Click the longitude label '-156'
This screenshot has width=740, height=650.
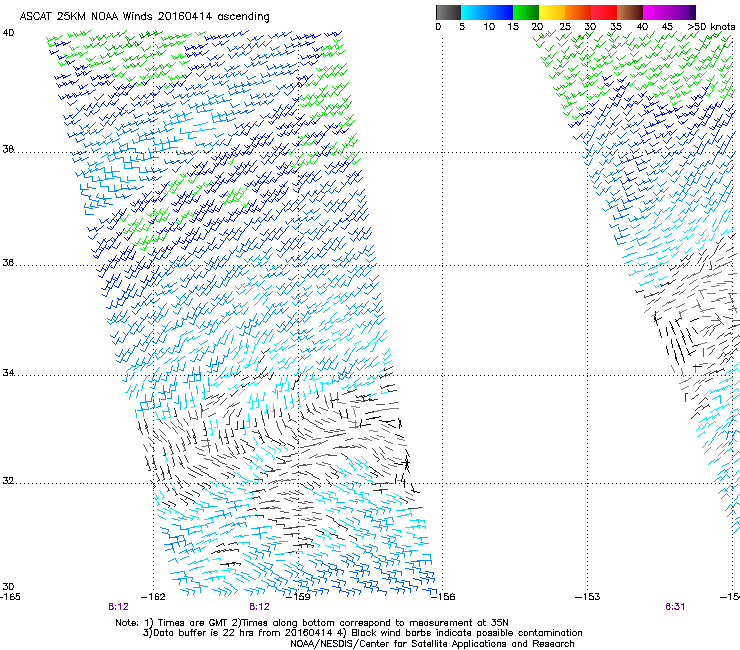tap(443, 597)
